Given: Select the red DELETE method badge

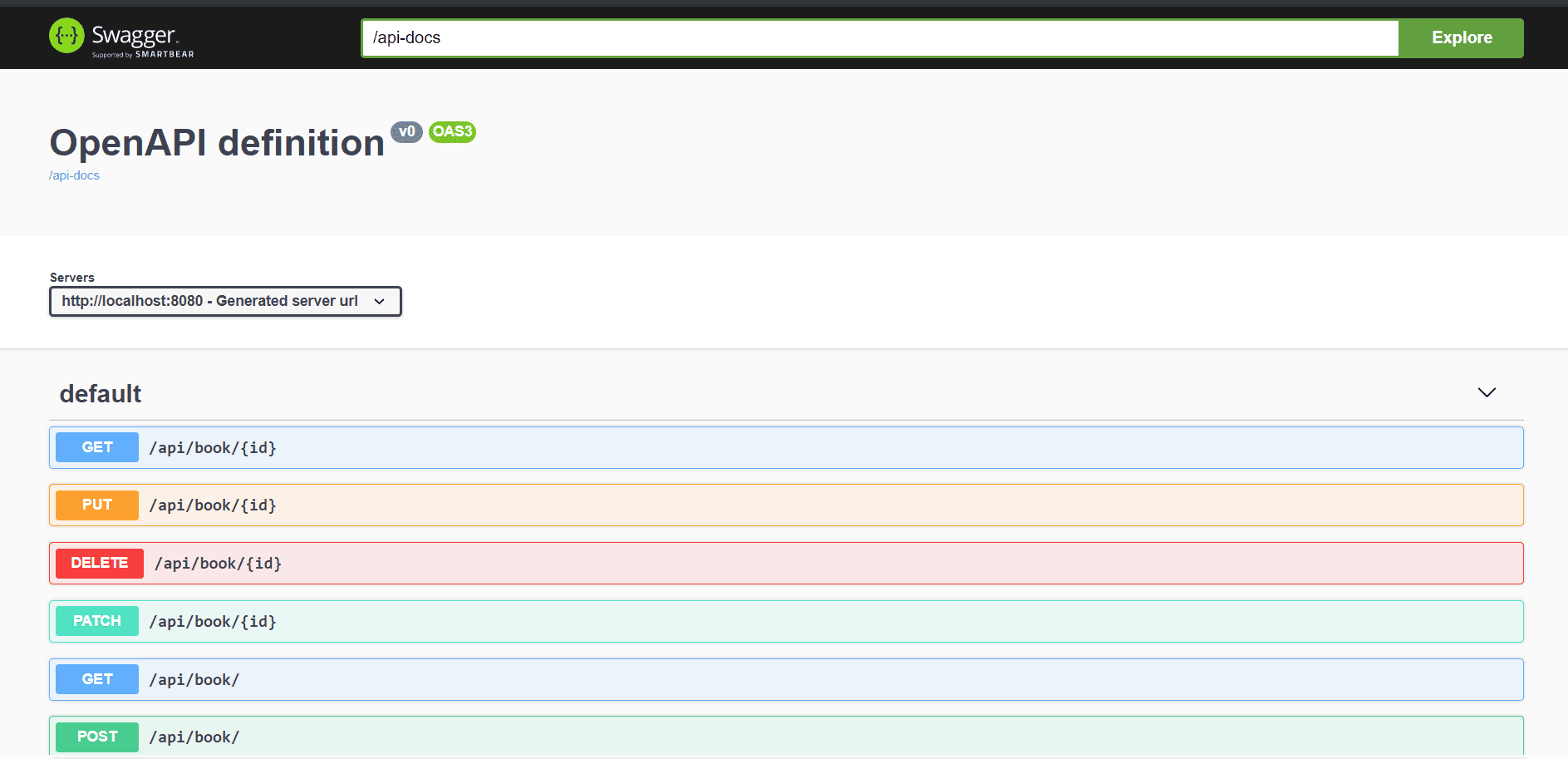Looking at the screenshot, I should coord(99,563).
